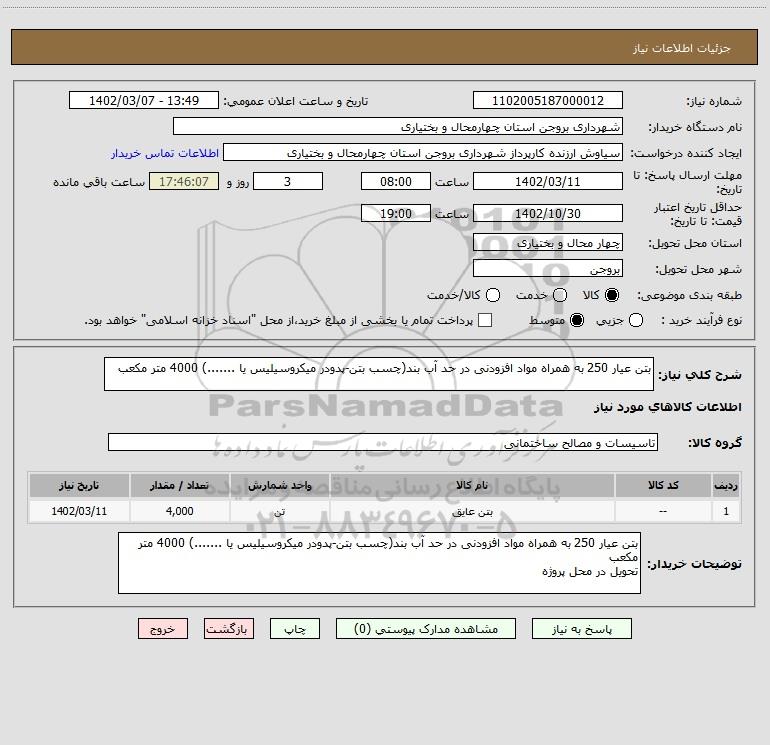Click the validity time field 19:00
The image size is (770, 745).
(396, 213)
